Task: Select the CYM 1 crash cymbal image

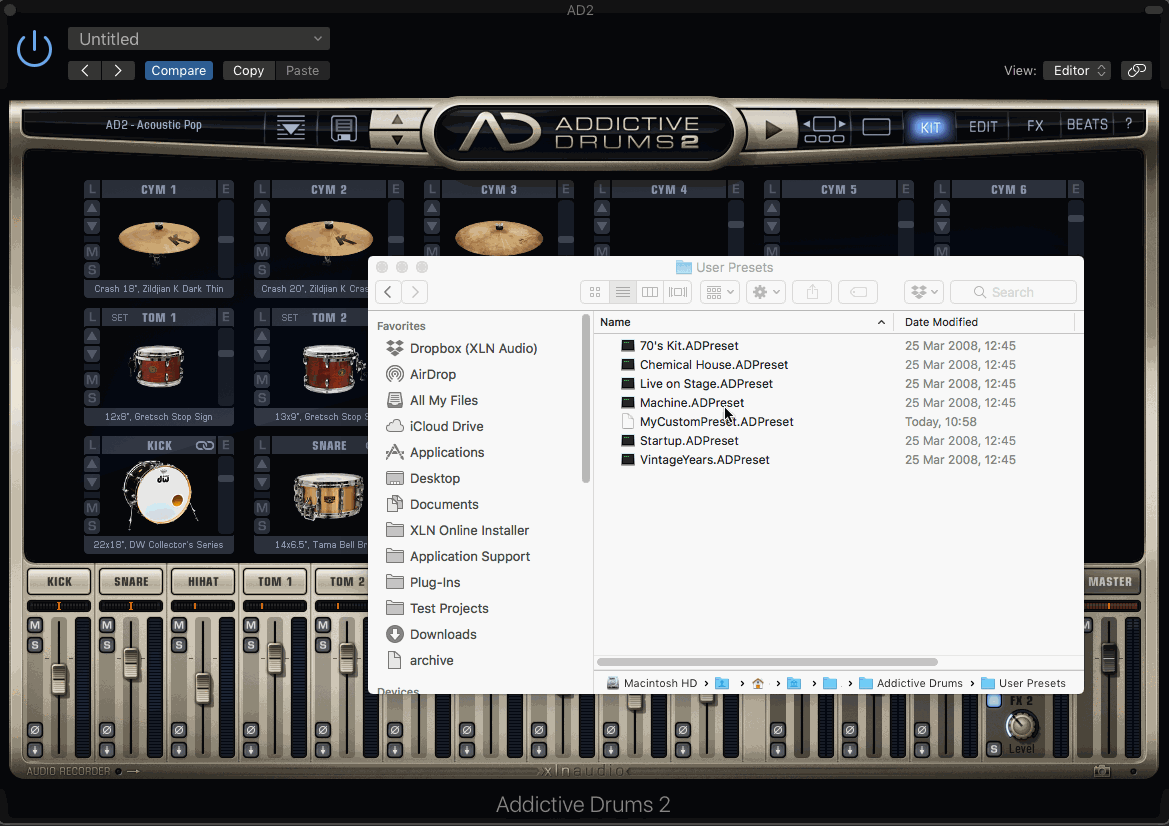Action: pos(159,239)
